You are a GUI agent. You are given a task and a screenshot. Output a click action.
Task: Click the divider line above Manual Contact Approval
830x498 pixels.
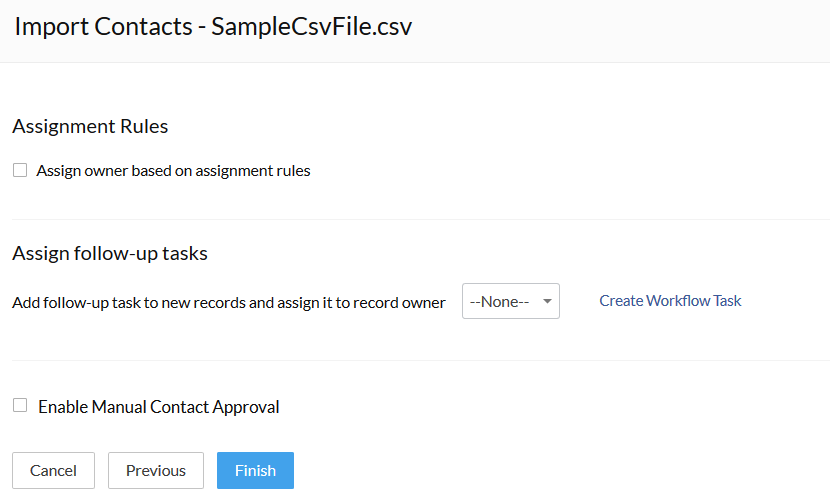point(421,361)
